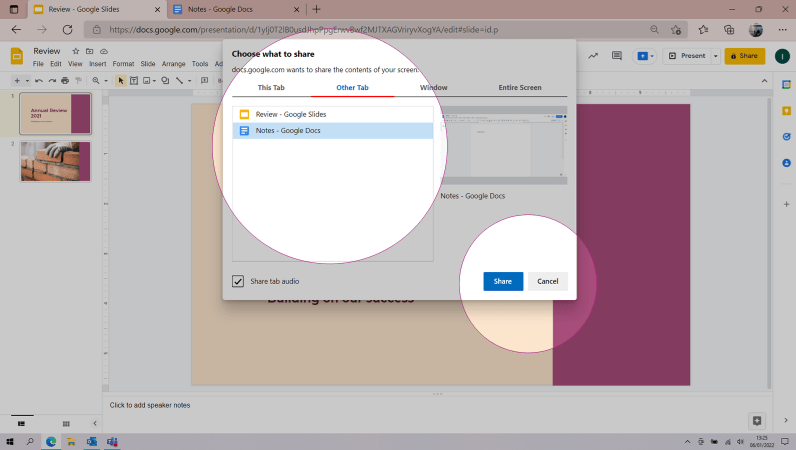The width and height of the screenshot is (796, 450).
Task: Open Google Calendar side panel icon
Action: click(x=786, y=85)
